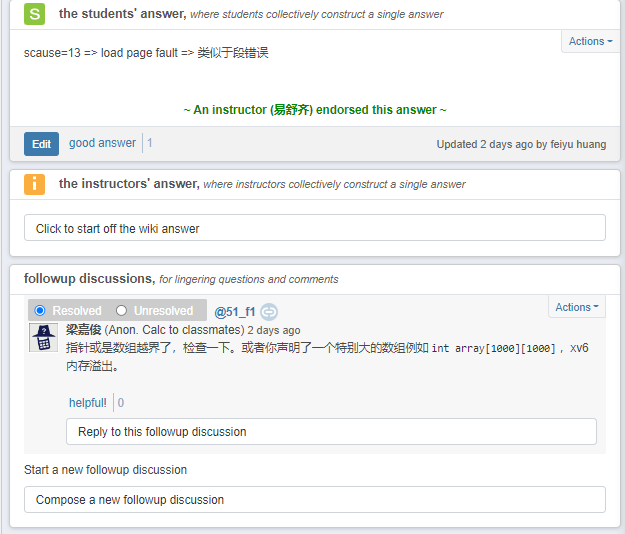The image size is (625, 534).
Task: Click the anonymous poster avatar icon
Action: (x=42, y=338)
